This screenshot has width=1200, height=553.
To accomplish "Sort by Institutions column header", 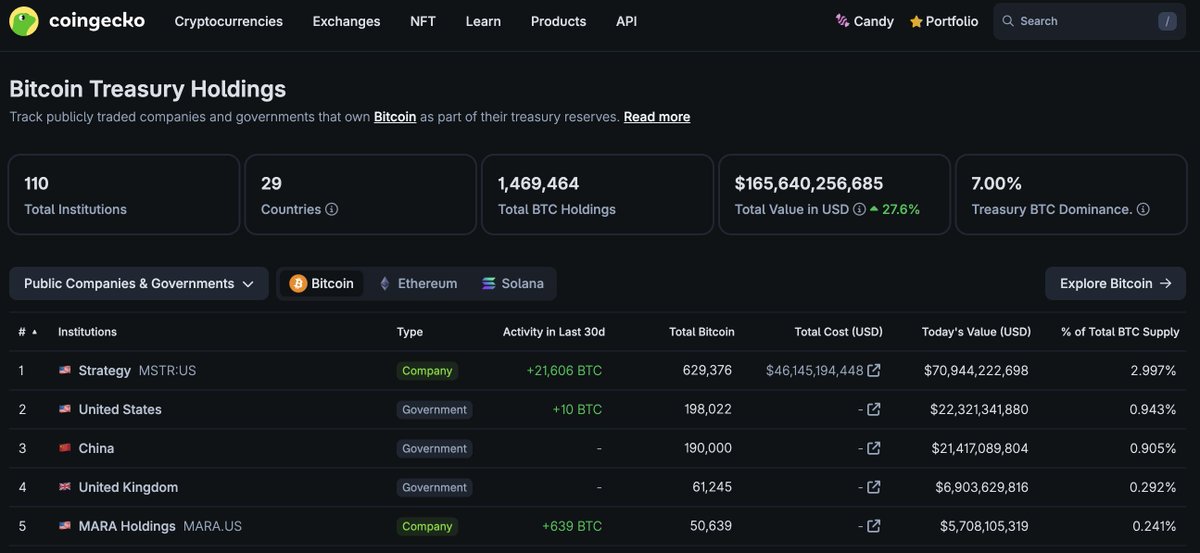I will tap(87, 332).
